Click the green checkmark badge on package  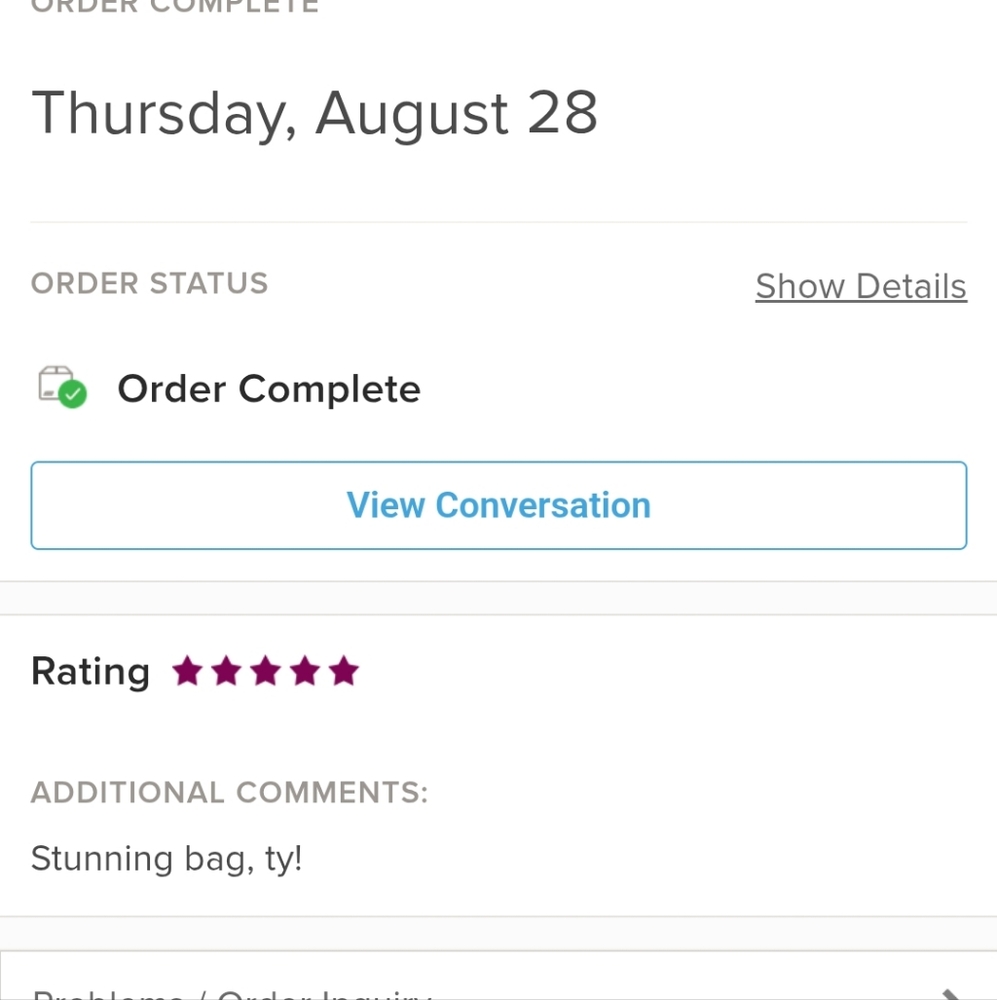pyautogui.click(x=73, y=394)
